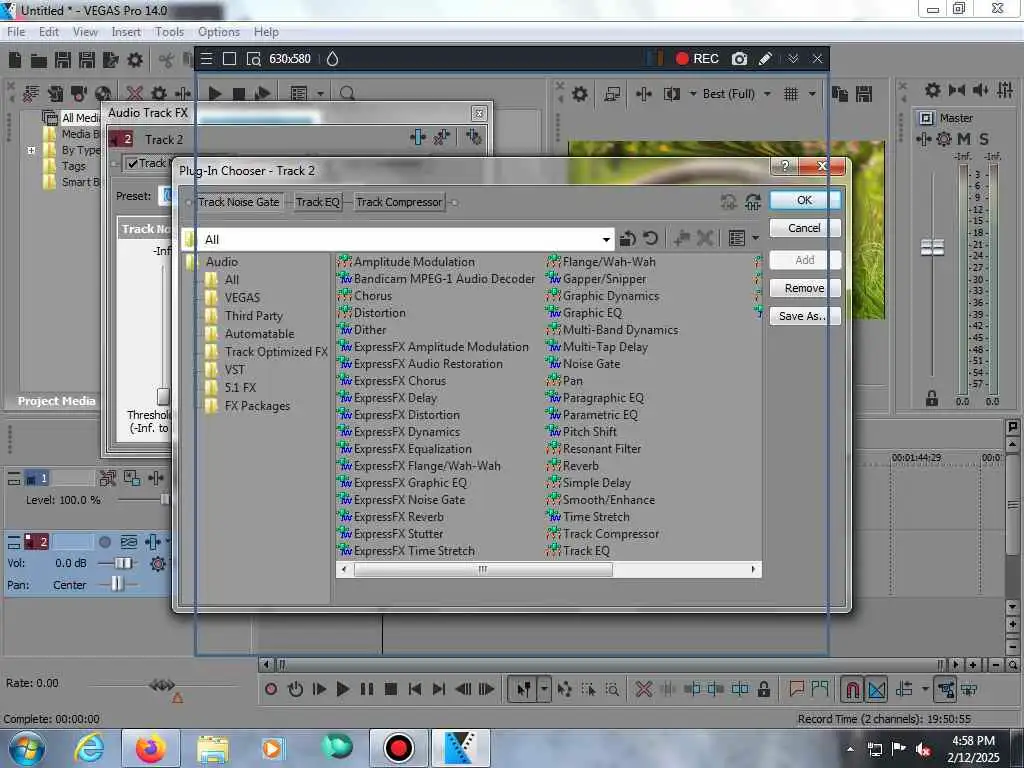The image size is (1024, 768).
Task: Click the Remove button in Plug-In Chooser
Action: (805, 288)
